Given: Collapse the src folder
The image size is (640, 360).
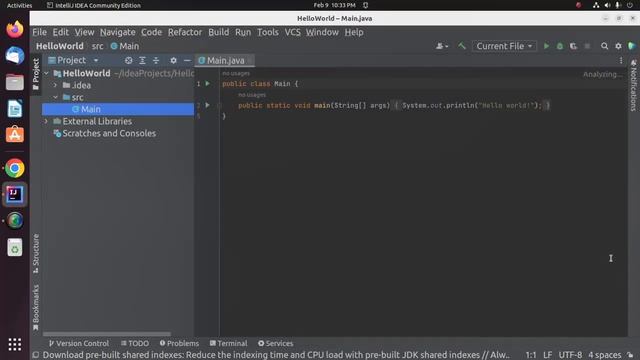Looking at the screenshot, I should tap(56, 97).
